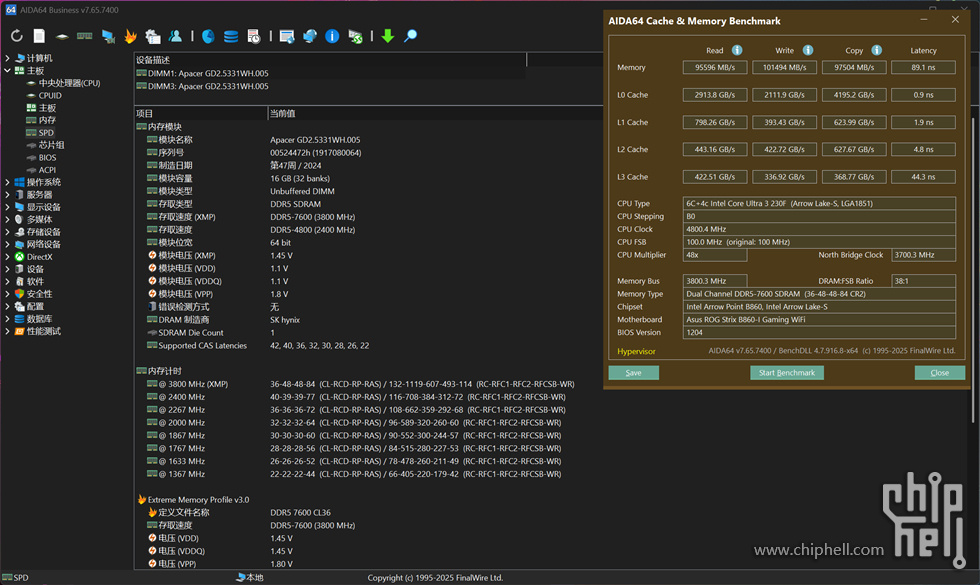Select 内存 under 主板
980x585 pixels.
[48, 120]
